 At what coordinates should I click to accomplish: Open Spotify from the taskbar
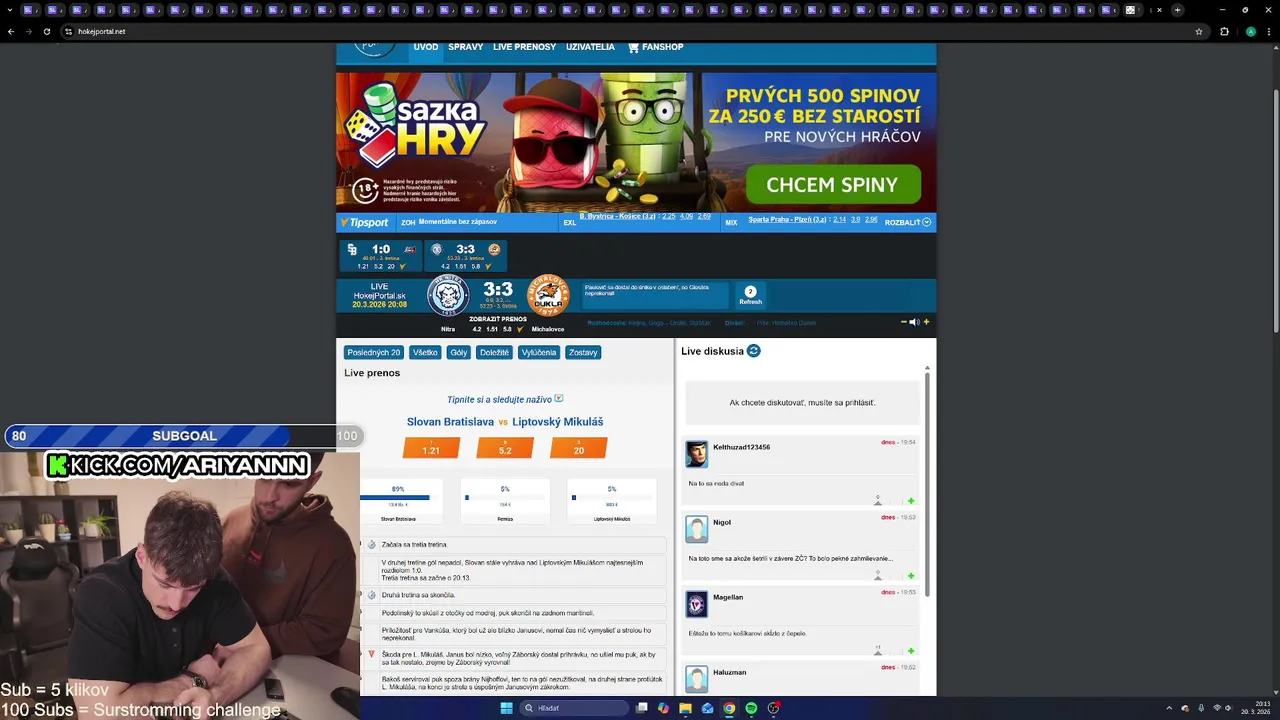tap(751, 708)
